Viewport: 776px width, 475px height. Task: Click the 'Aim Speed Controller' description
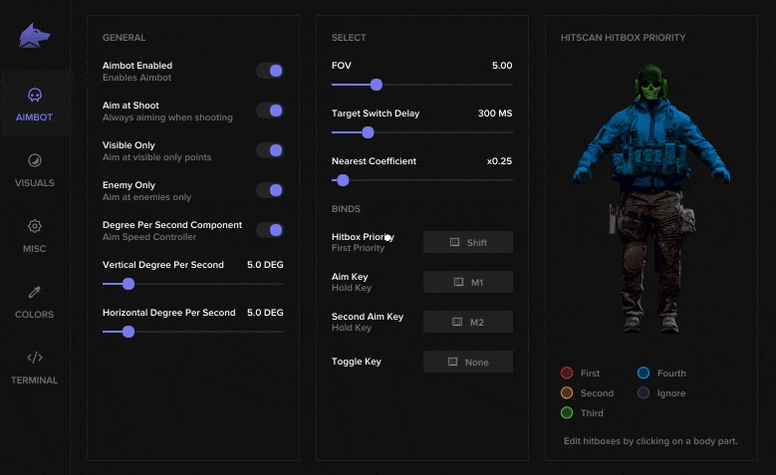pos(149,237)
